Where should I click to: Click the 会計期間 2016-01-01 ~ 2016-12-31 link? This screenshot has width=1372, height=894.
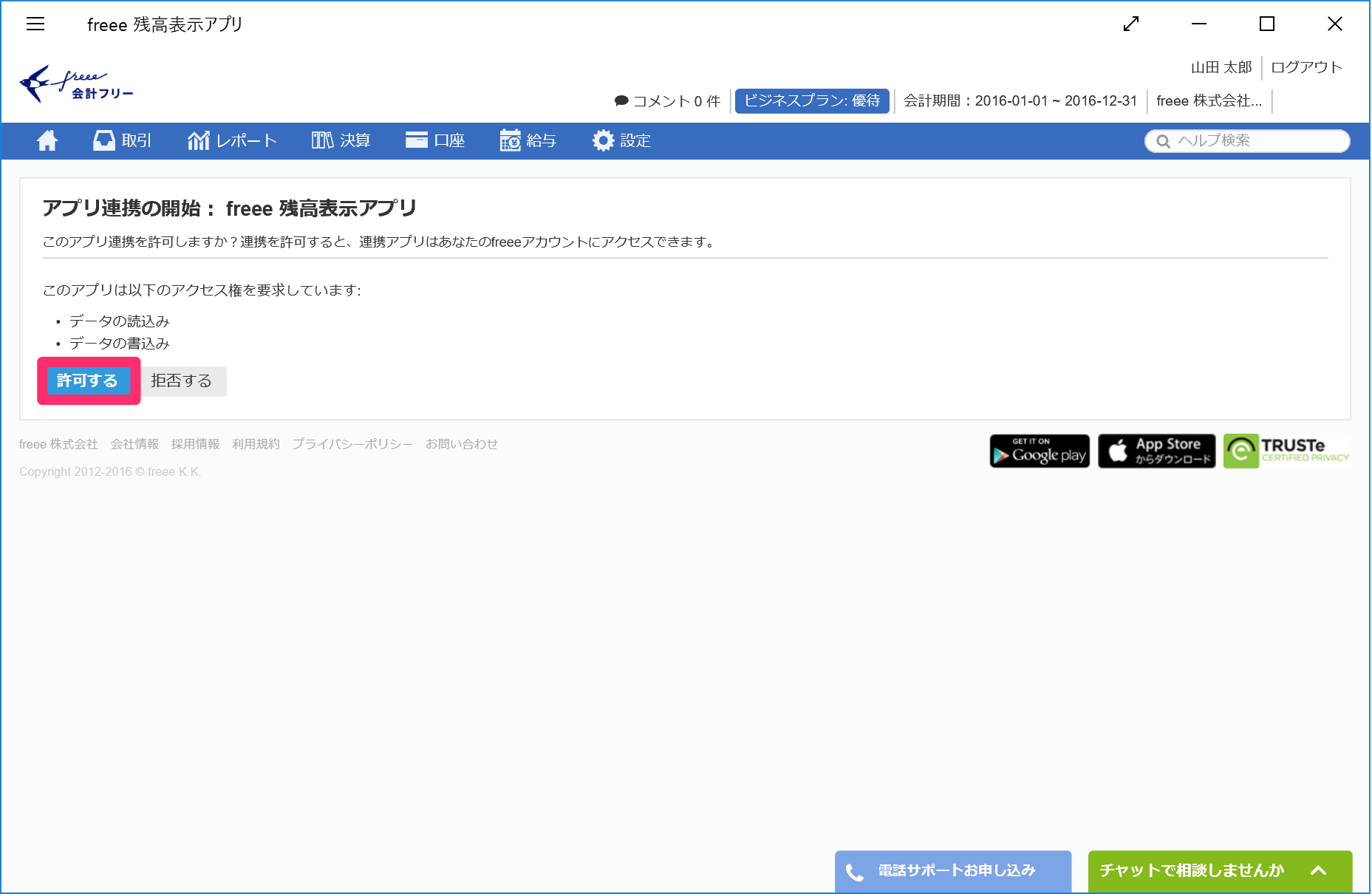point(1020,101)
